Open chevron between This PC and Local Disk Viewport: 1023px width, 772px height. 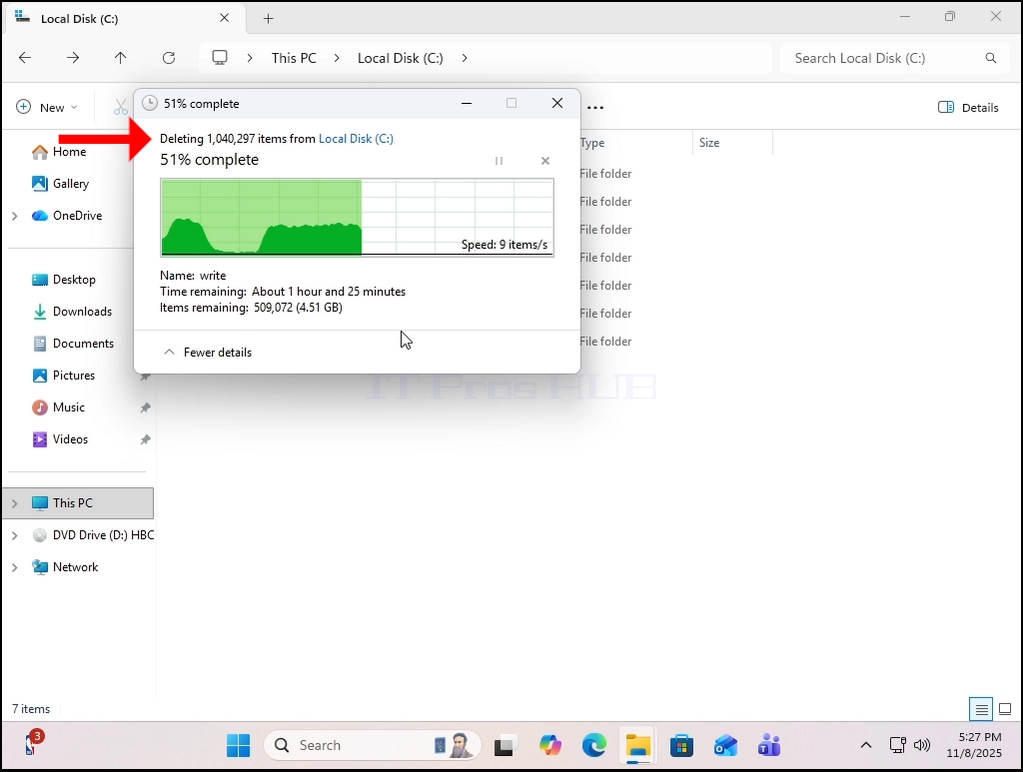pyautogui.click(x=337, y=58)
